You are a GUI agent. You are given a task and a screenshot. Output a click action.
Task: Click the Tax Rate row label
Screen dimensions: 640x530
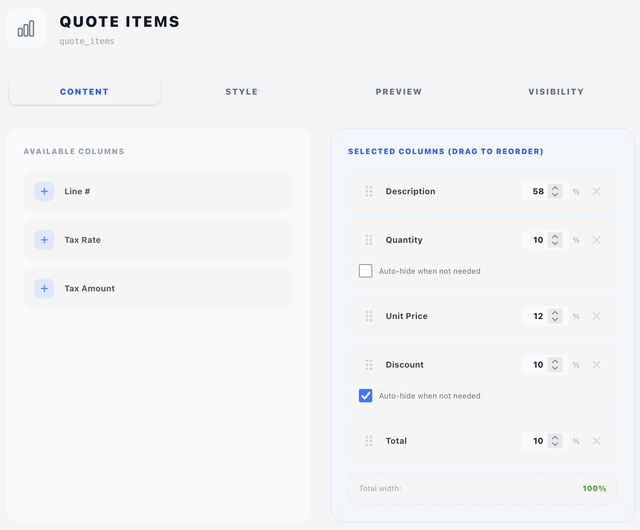click(x=82, y=240)
